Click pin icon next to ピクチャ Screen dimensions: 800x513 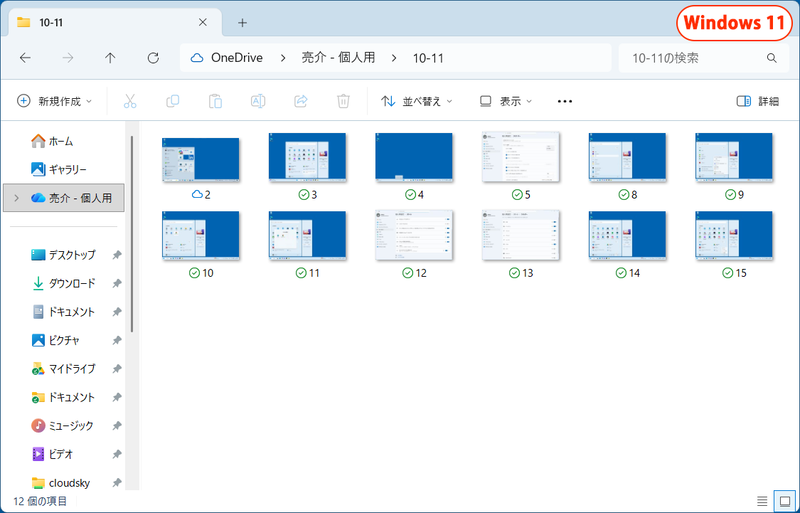[117, 340]
